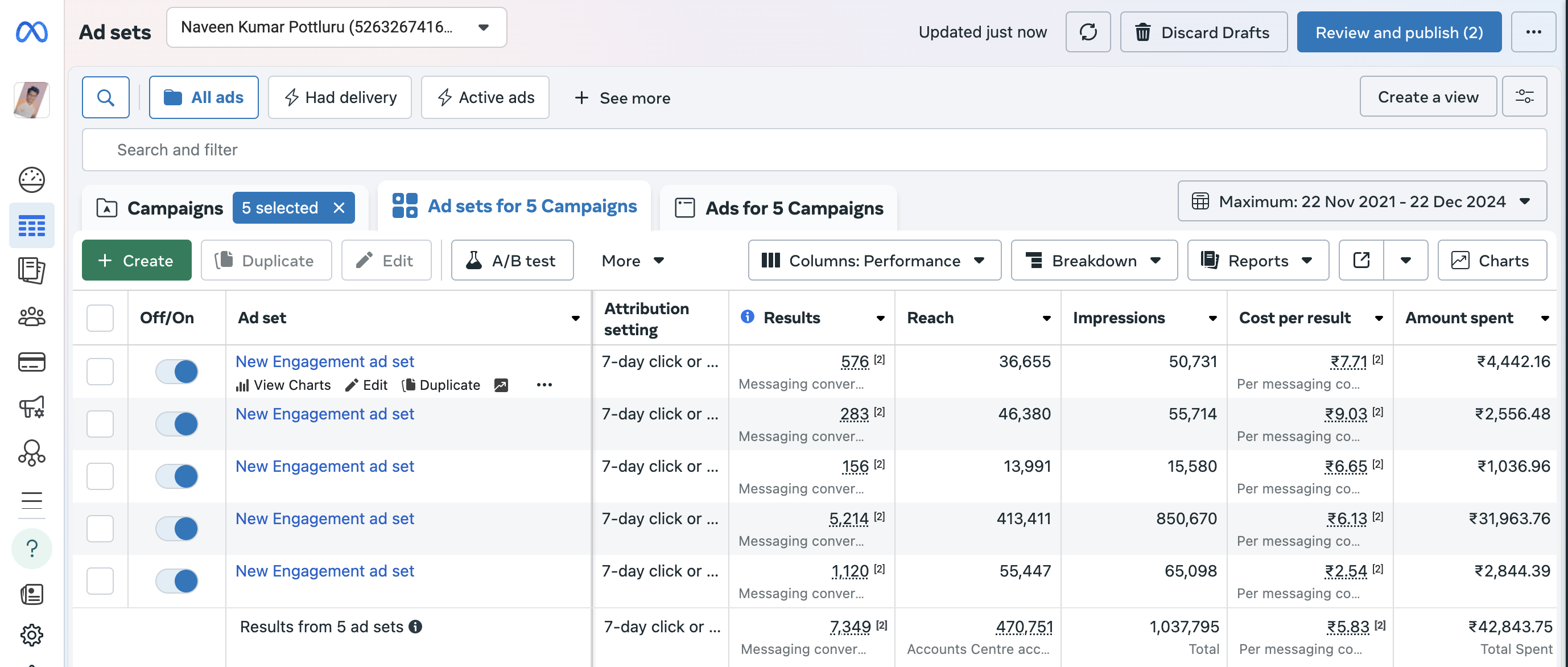Viewport: 1568px width, 667px height.
Task: Open the Billing card icon in sidebar
Action: click(x=32, y=363)
